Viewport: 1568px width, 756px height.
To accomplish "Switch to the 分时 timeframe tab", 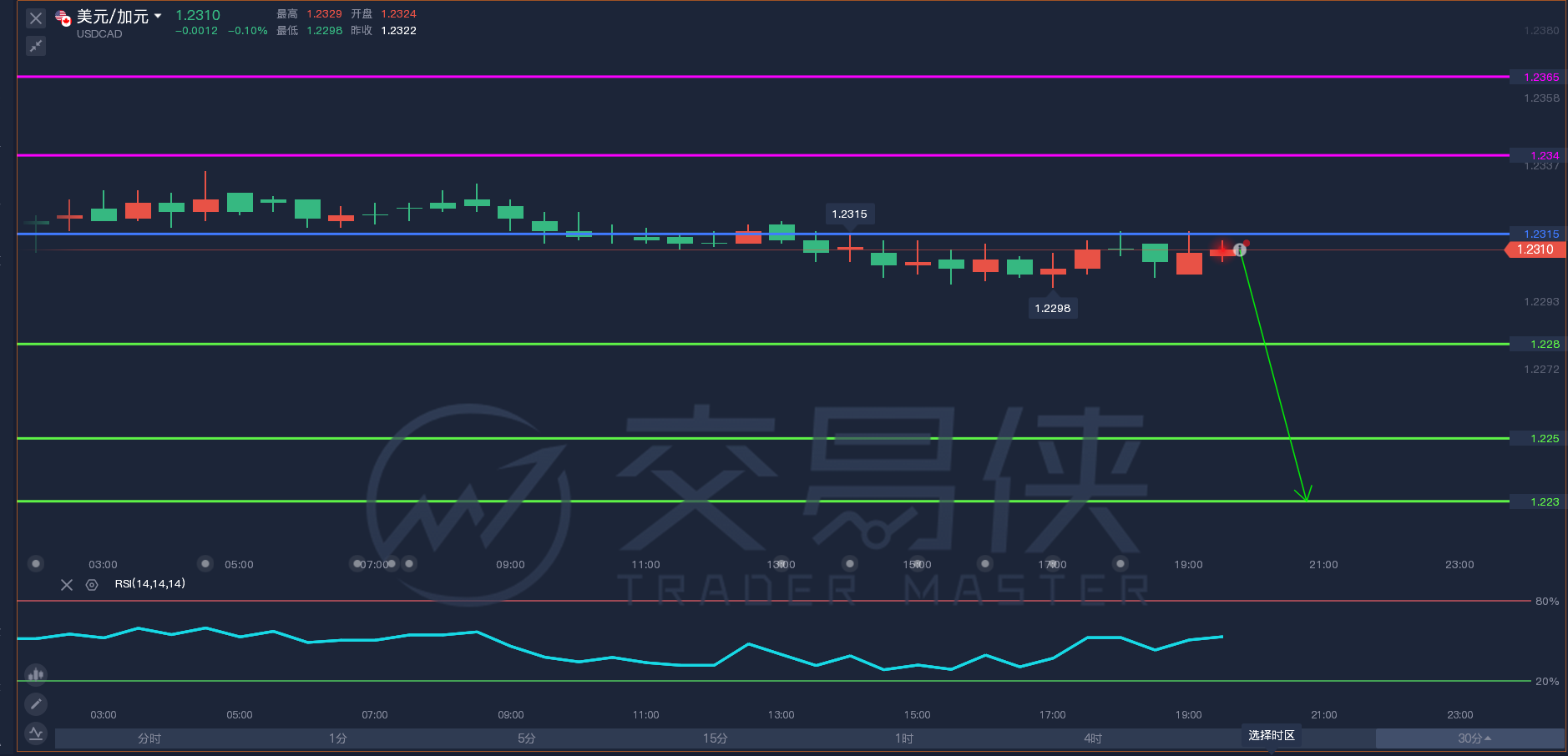I will [149, 738].
